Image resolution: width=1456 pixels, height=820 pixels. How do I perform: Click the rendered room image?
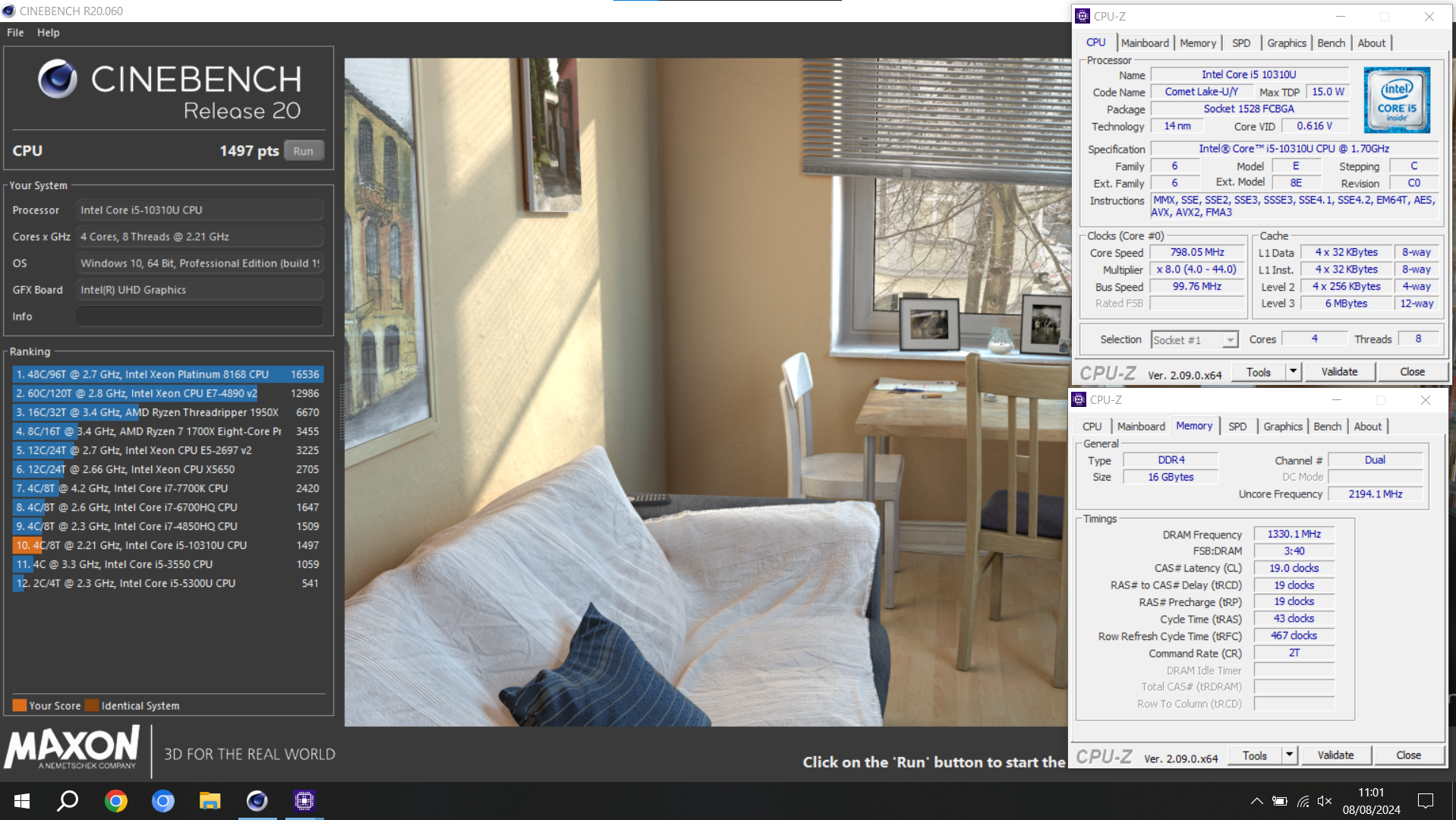click(706, 392)
